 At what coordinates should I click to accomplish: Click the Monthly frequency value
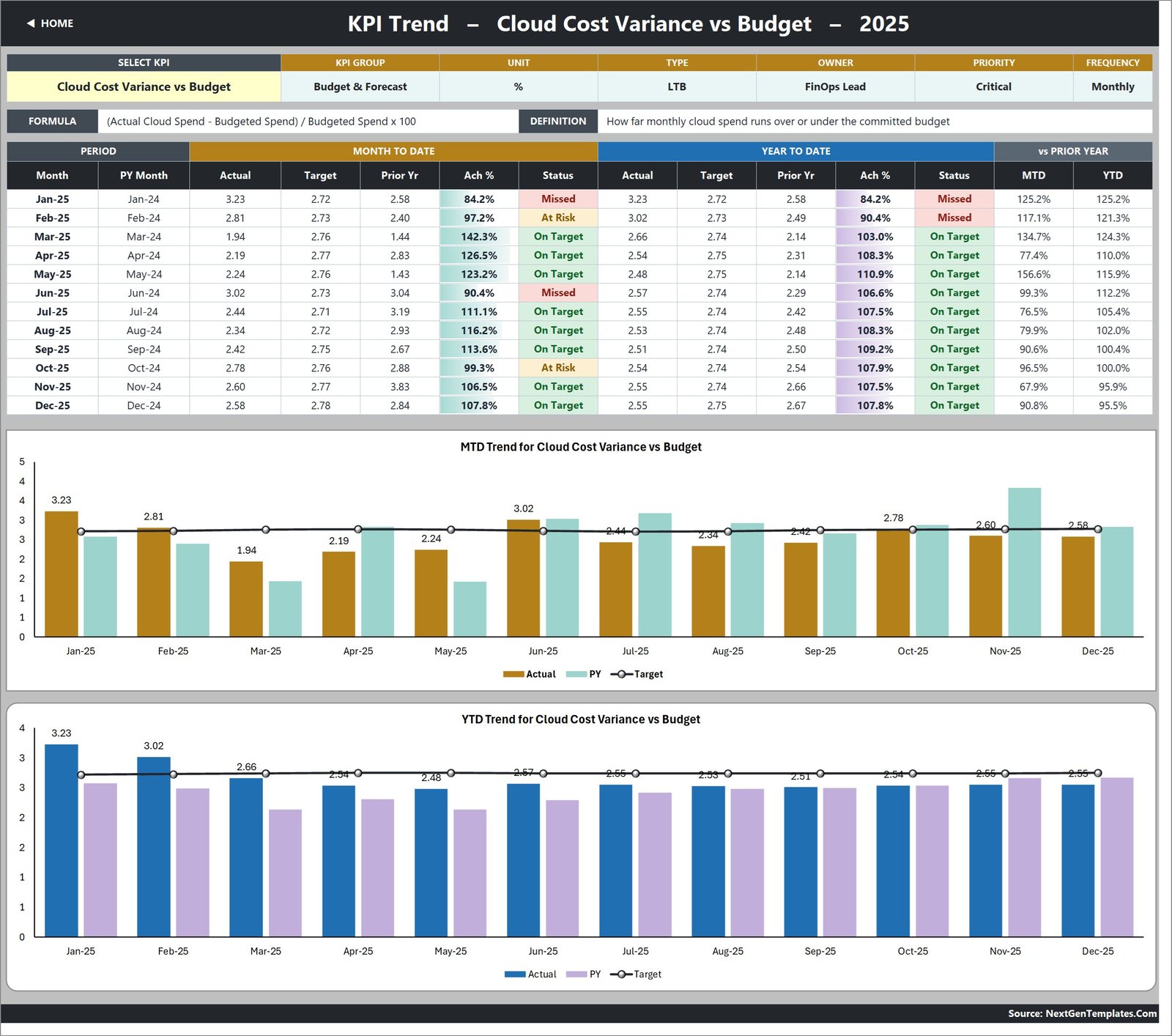1113,86
